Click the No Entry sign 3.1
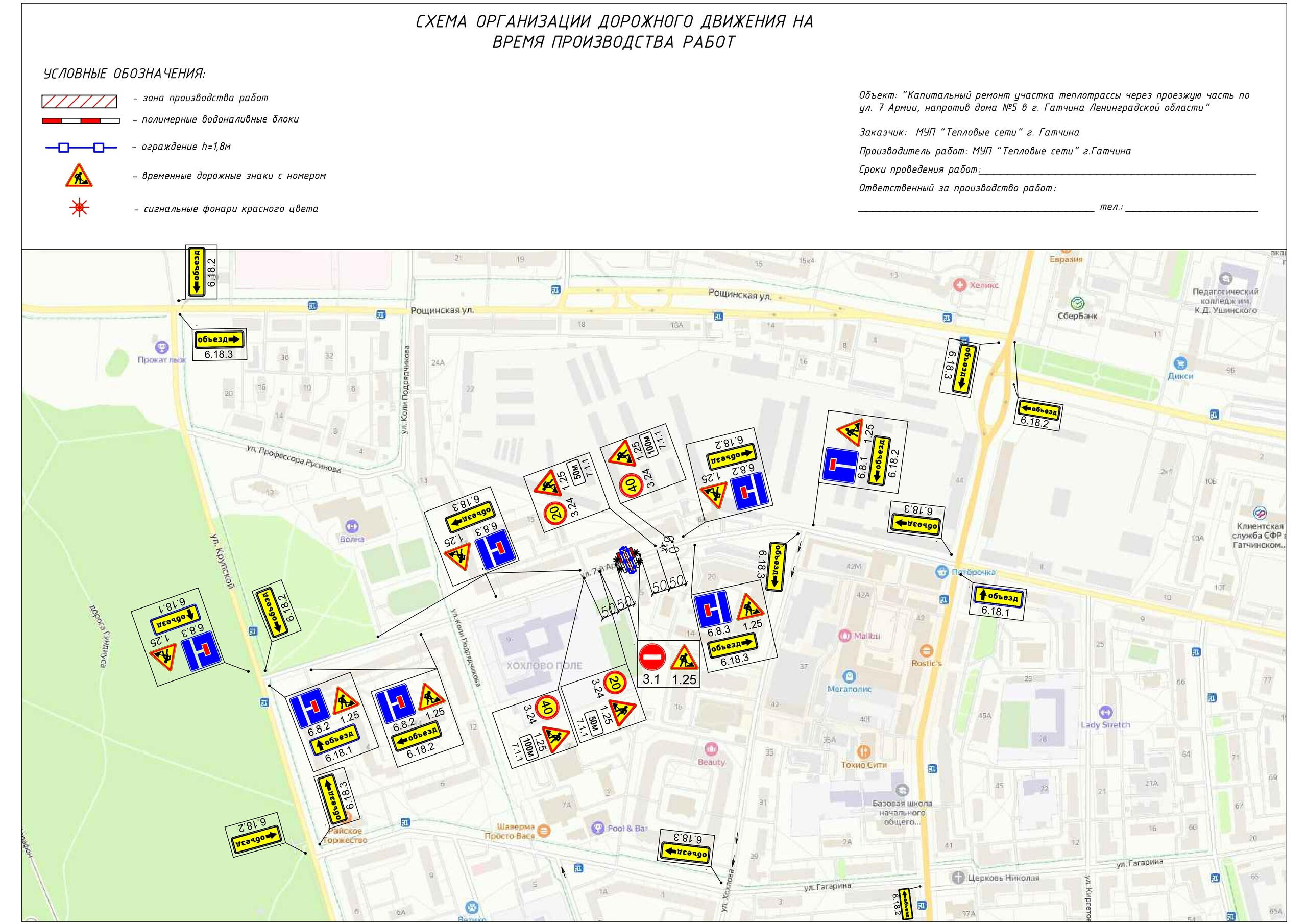The width and height of the screenshot is (1307, 924). pyautogui.click(x=652, y=658)
